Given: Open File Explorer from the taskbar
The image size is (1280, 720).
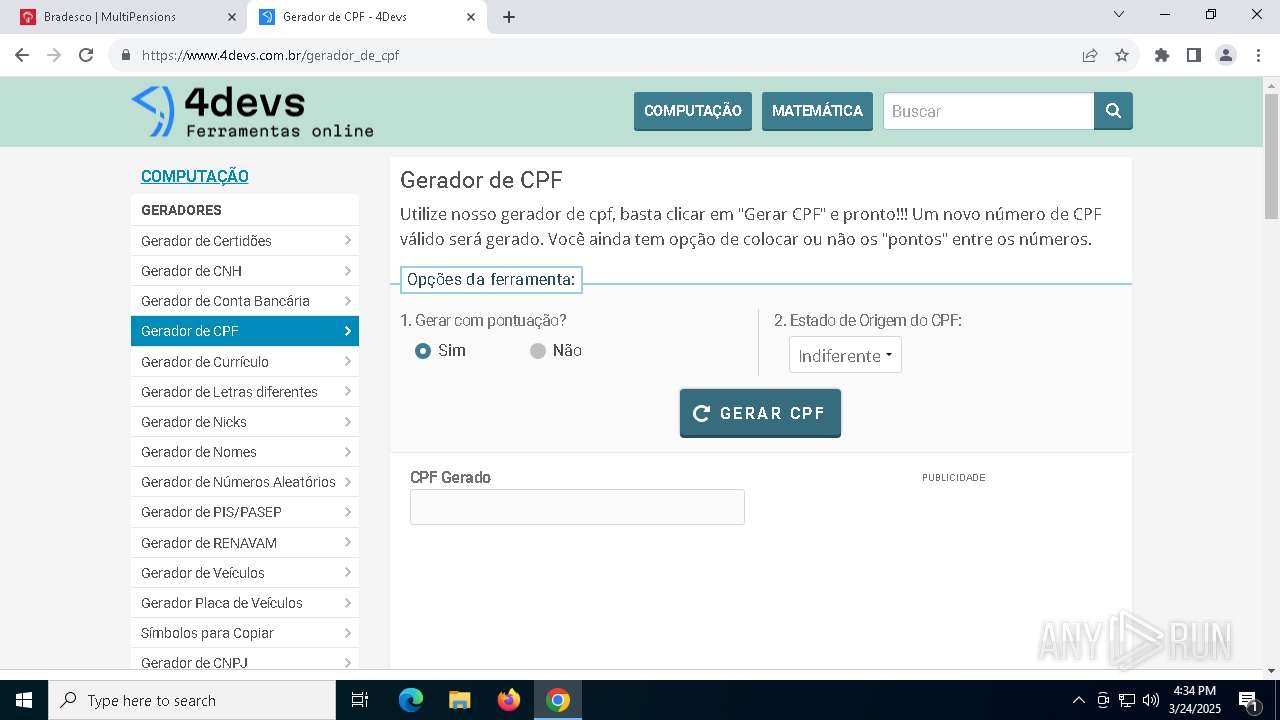Looking at the screenshot, I should (459, 700).
